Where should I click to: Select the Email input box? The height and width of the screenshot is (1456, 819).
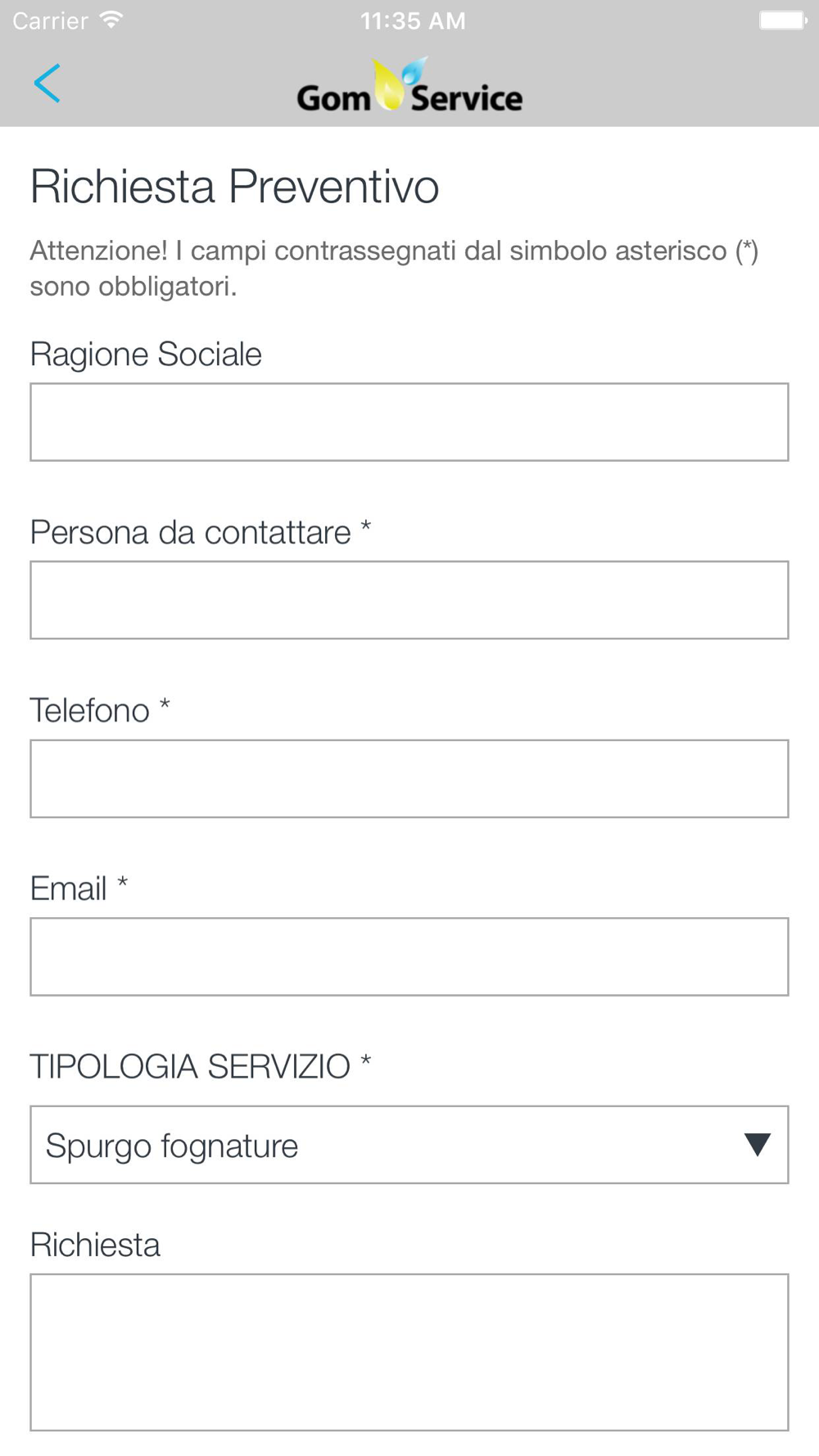pos(409,956)
